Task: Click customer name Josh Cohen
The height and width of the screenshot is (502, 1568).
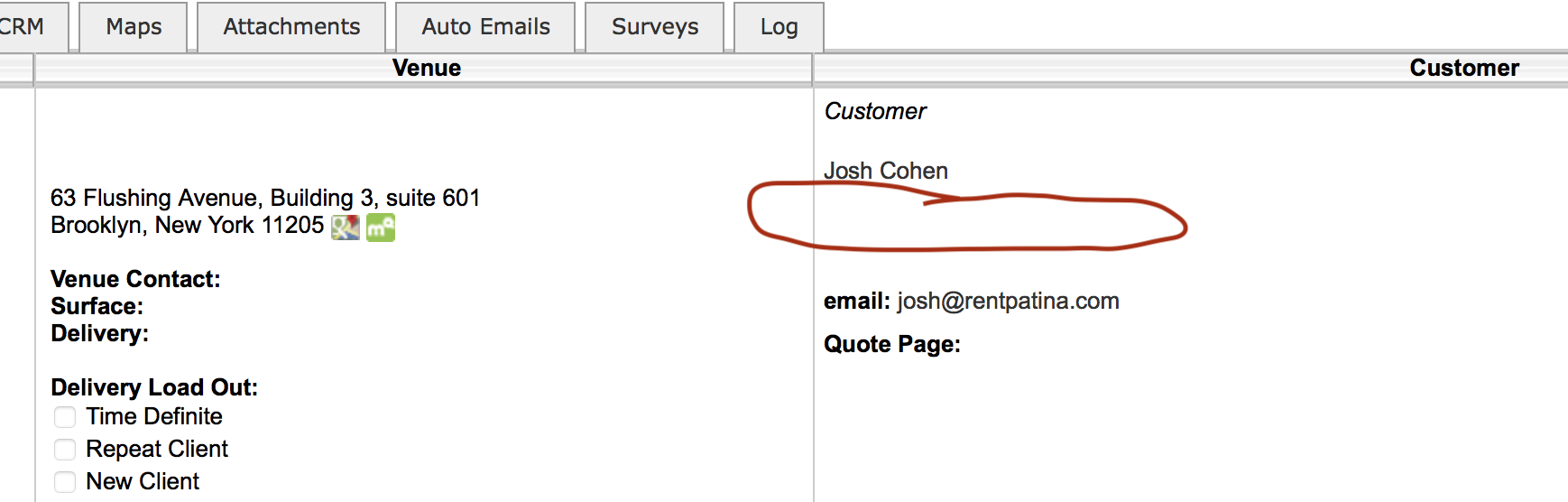Action: pos(885,171)
